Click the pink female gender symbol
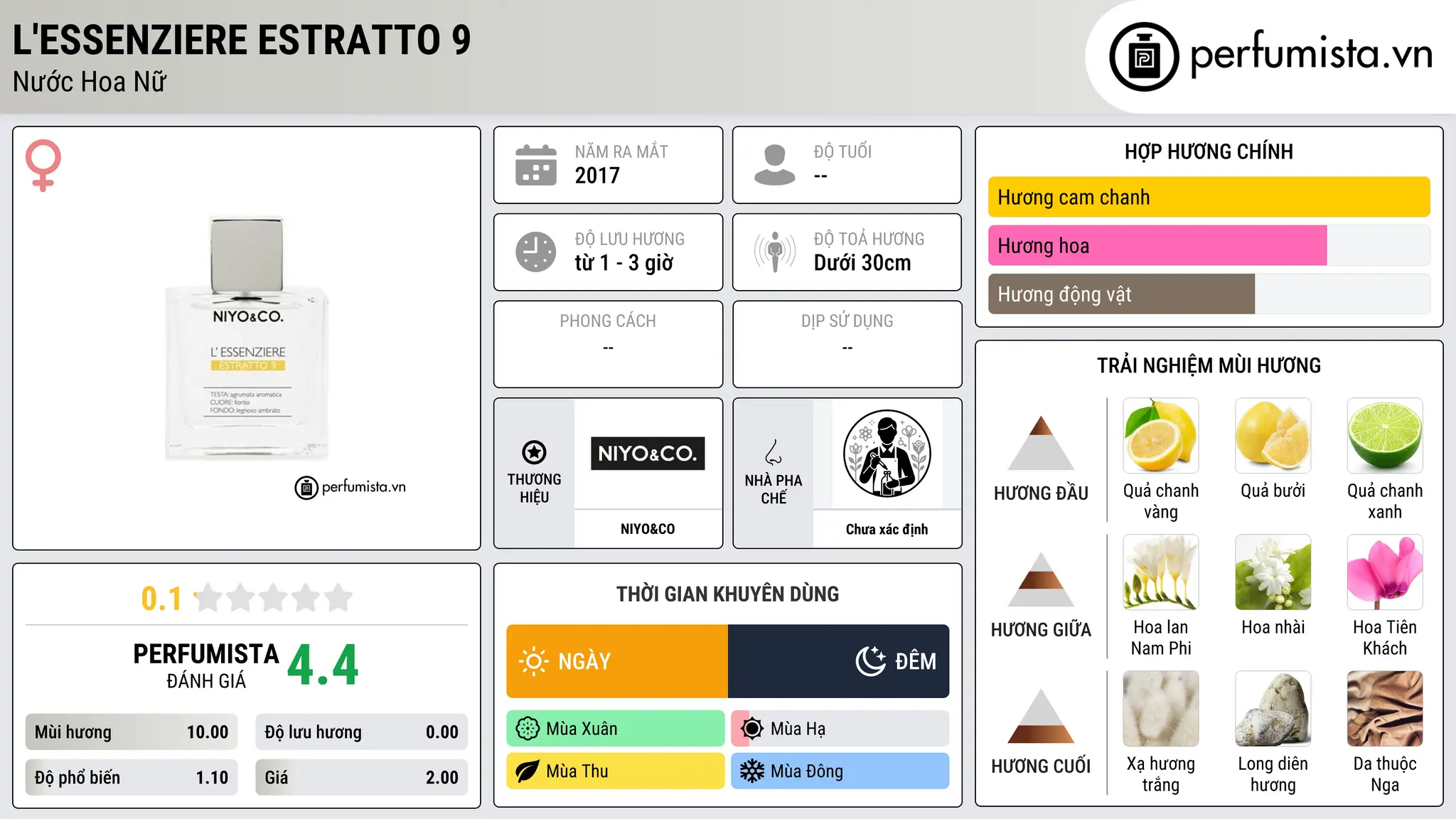This screenshot has height=819, width=1456. [x=43, y=166]
